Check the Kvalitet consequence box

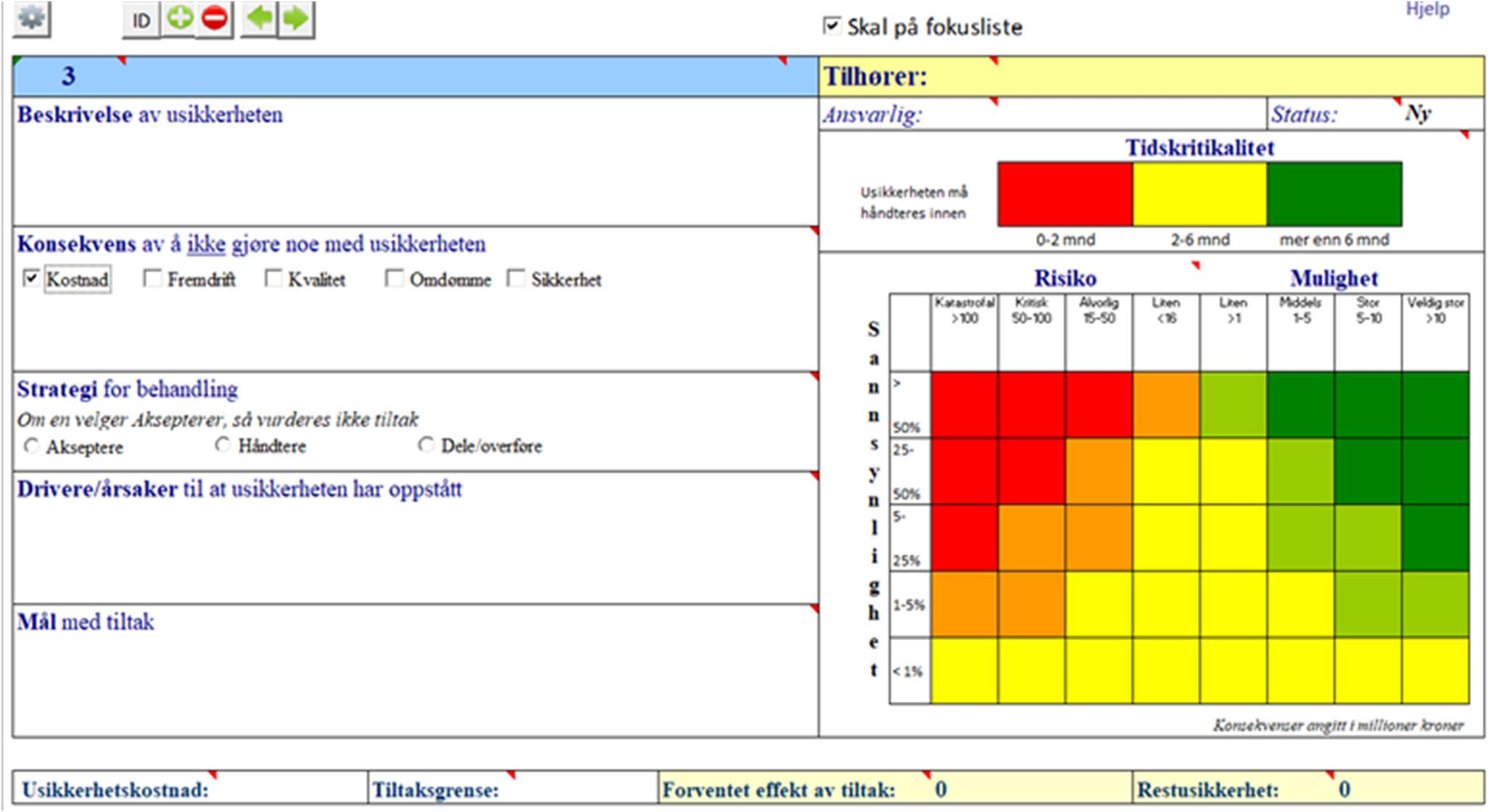[x=273, y=278]
